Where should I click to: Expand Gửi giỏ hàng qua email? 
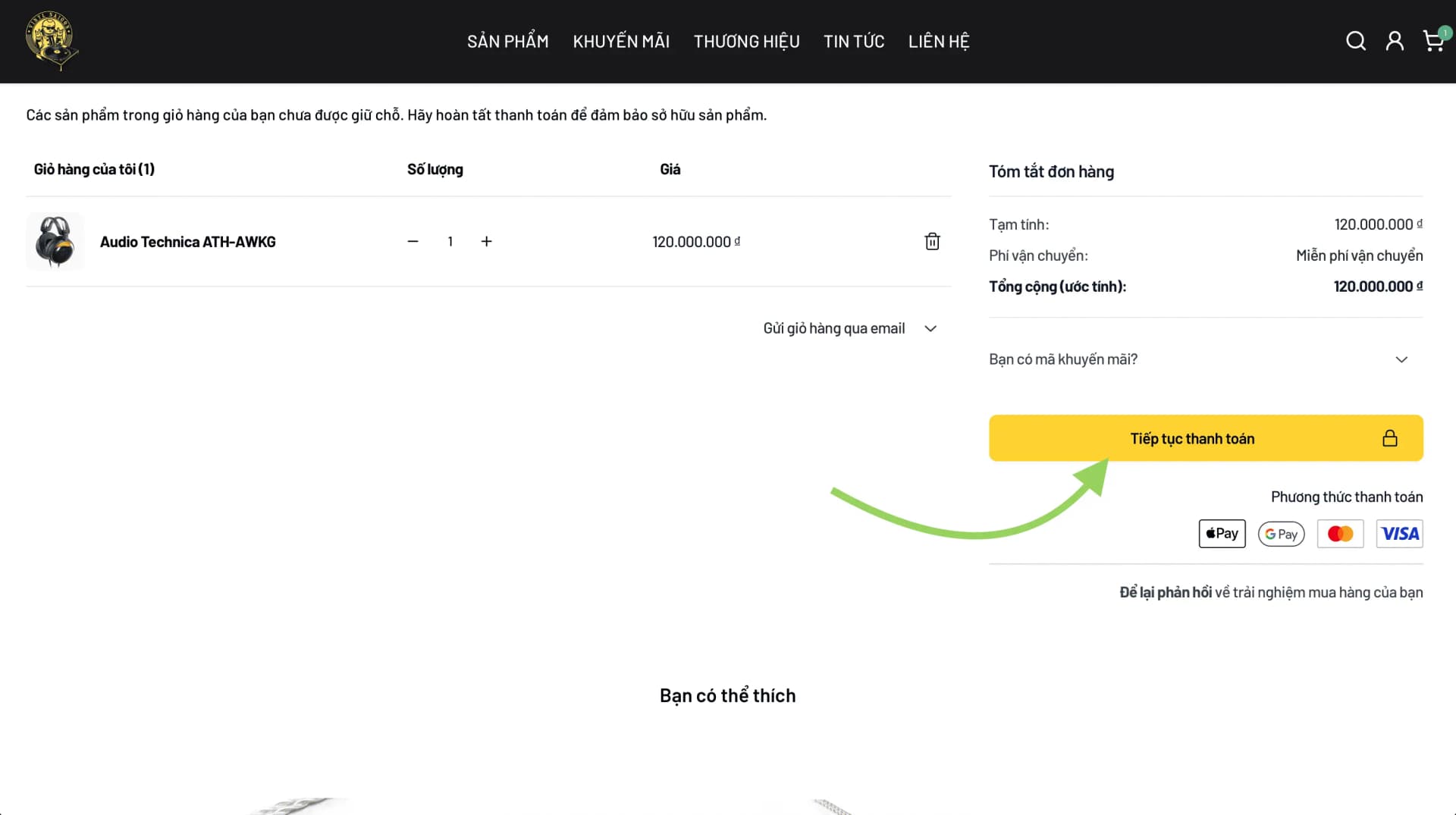coord(850,328)
